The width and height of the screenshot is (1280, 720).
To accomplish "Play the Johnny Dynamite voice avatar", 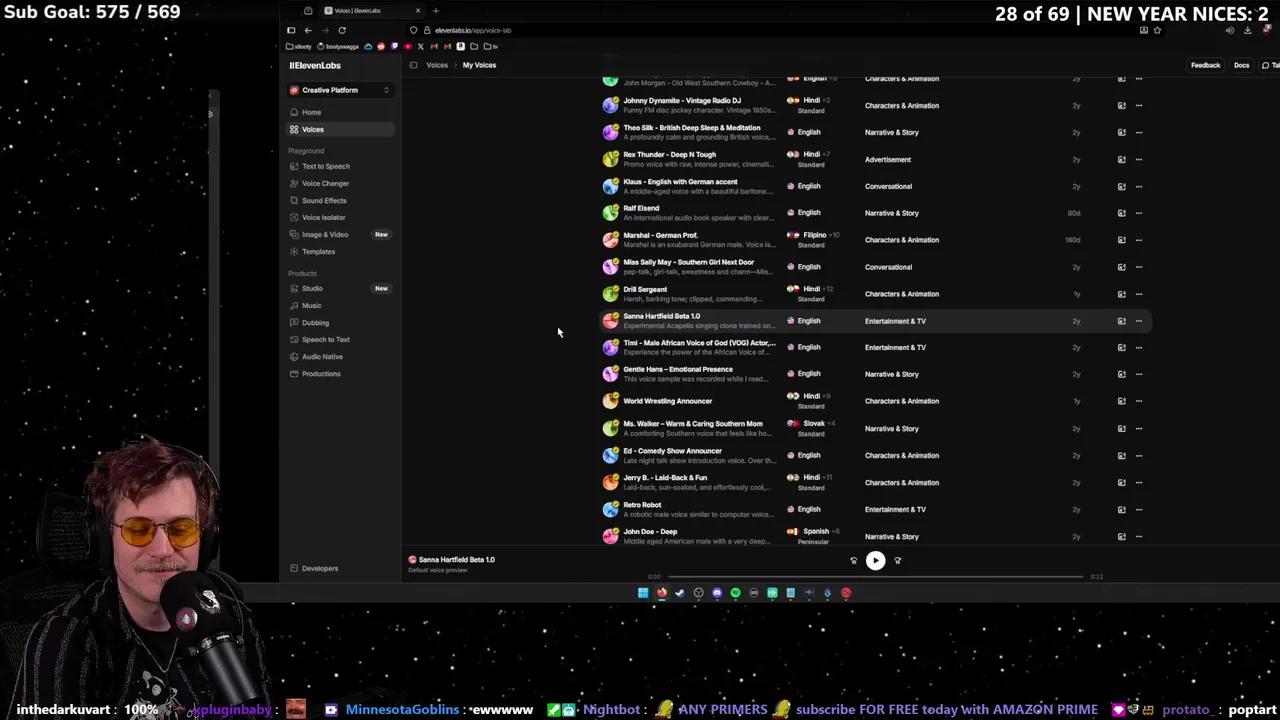I will click(x=610, y=105).
